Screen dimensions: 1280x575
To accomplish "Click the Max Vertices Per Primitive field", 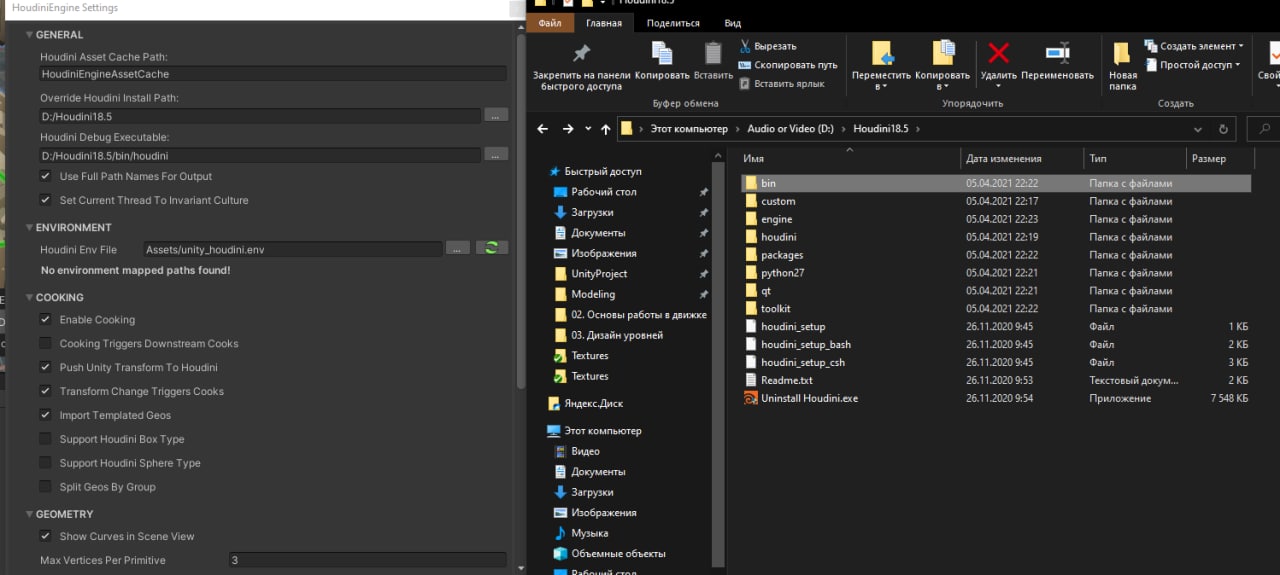I will tap(368, 560).
